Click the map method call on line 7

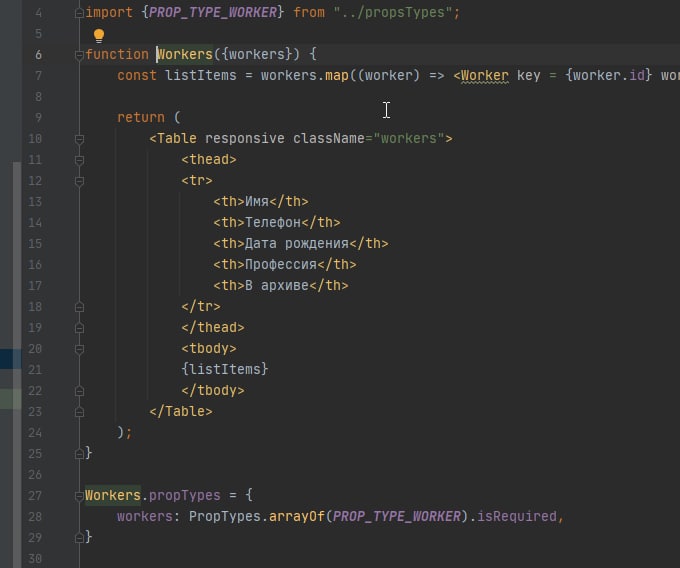[337, 76]
